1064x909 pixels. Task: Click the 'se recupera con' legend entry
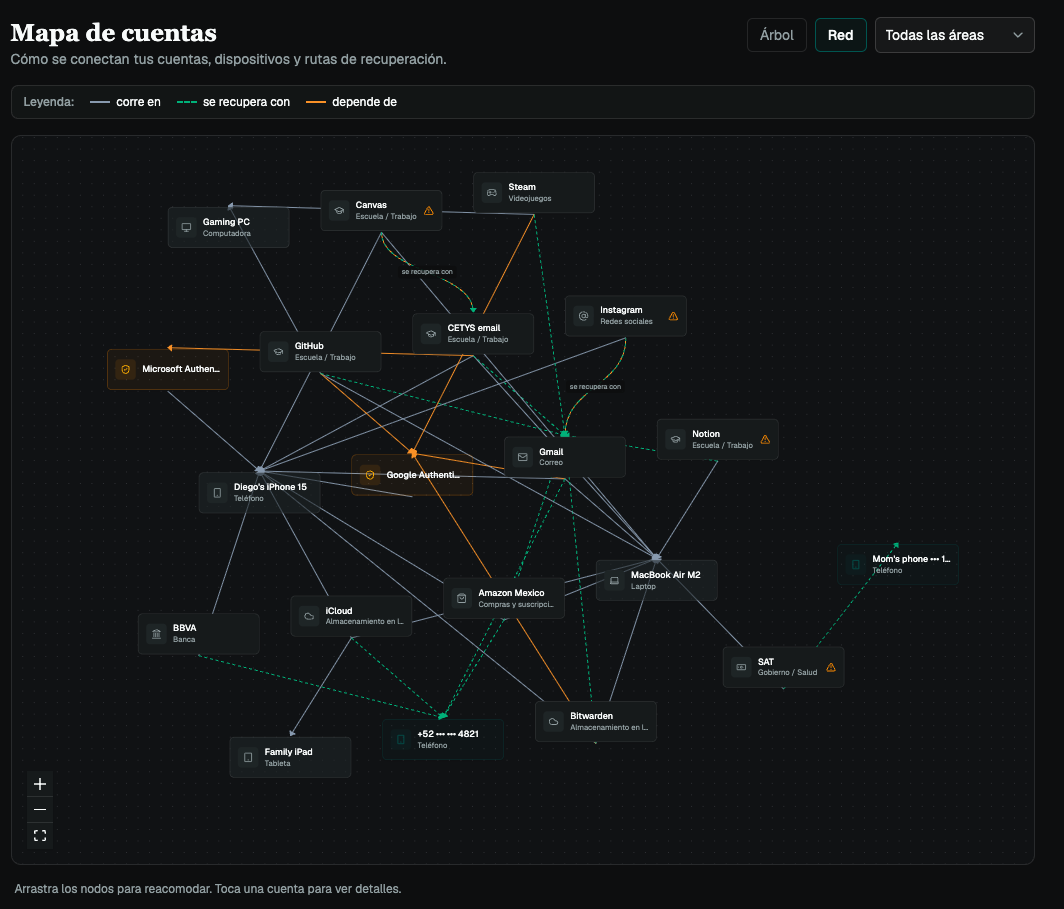click(x=233, y=102)
